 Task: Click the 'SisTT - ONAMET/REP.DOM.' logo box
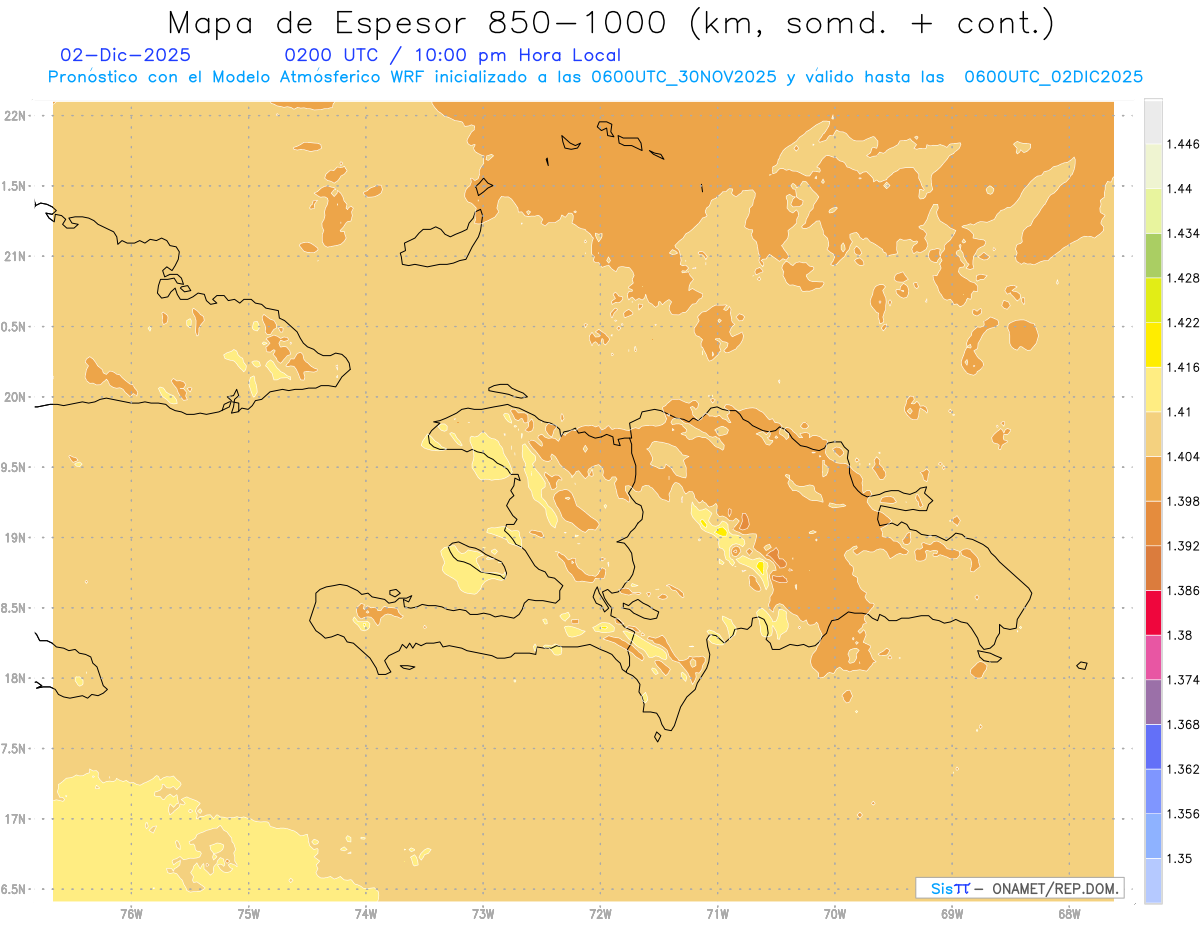tap(1020, 888)
